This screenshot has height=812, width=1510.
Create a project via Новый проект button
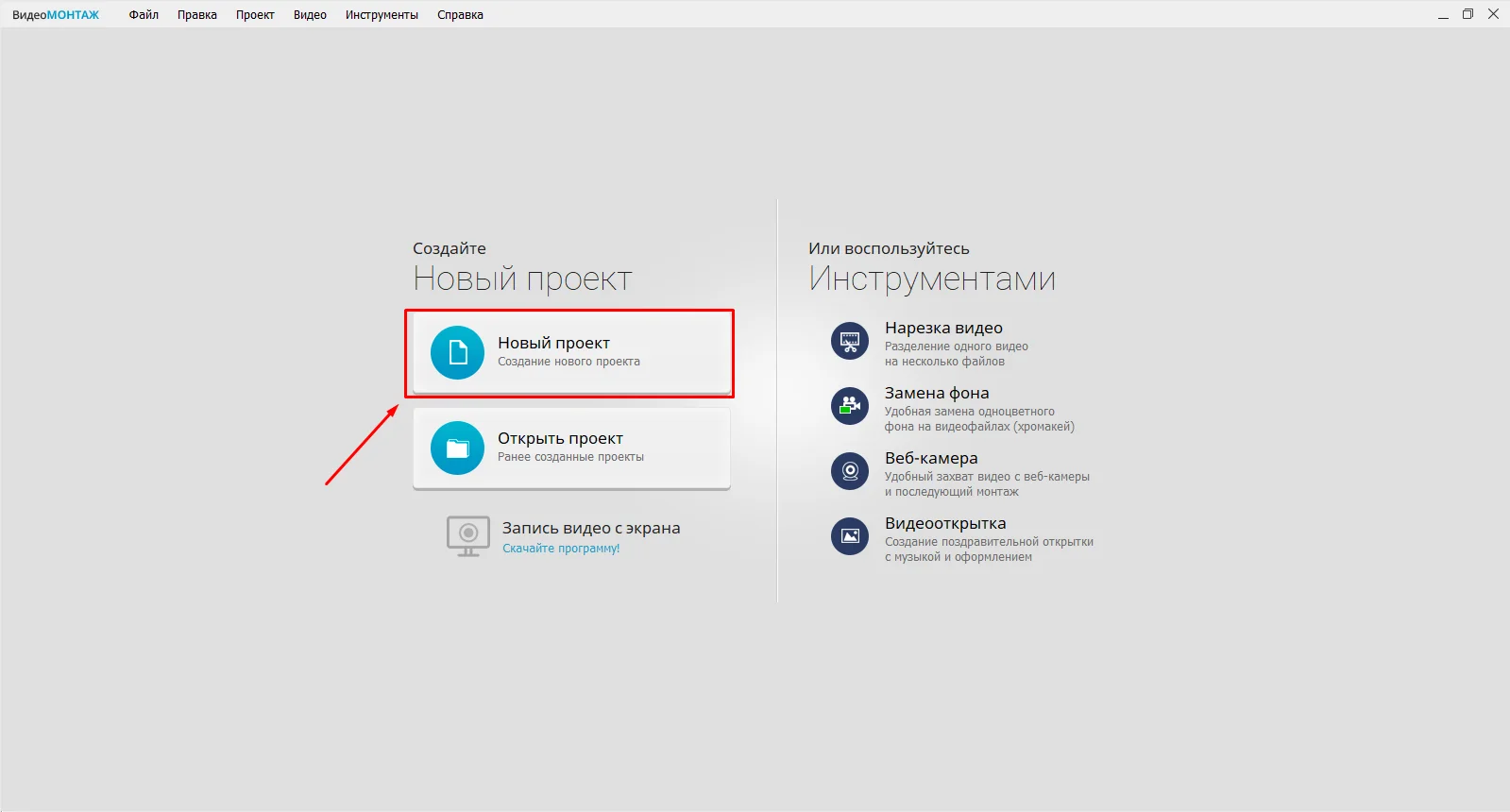tap(571, 353)
